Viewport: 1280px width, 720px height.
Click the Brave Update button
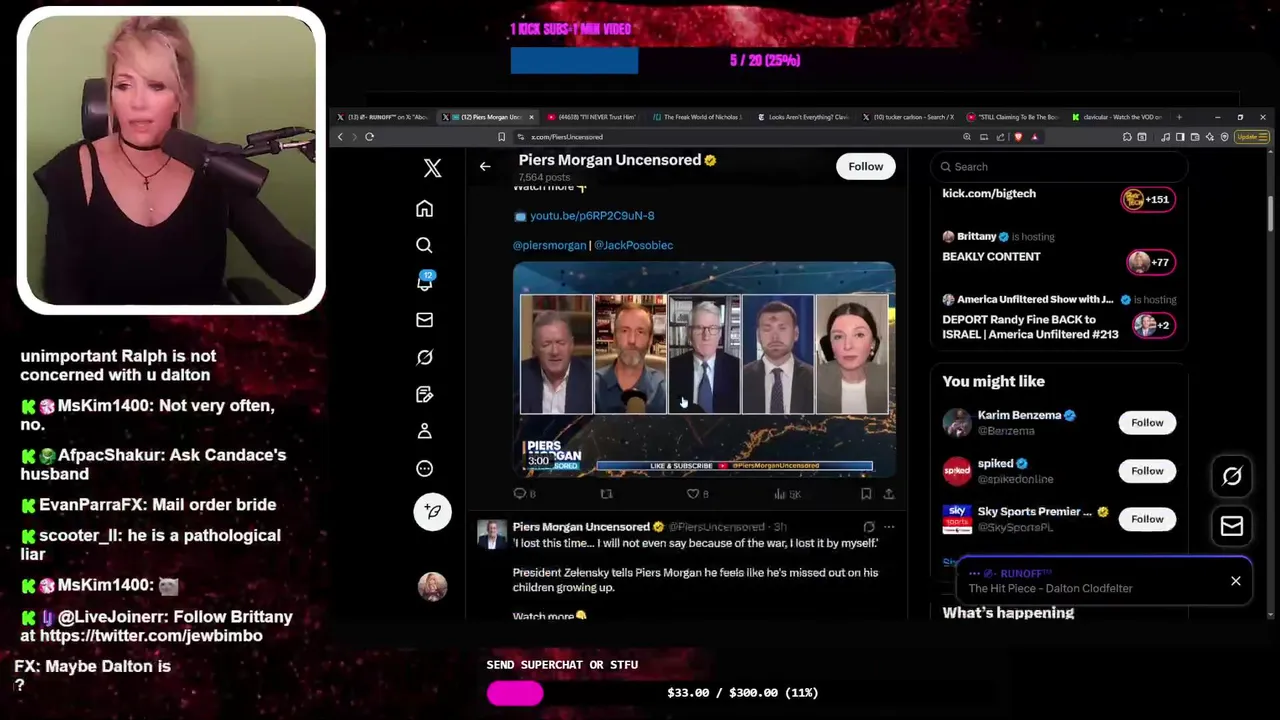1251,137
